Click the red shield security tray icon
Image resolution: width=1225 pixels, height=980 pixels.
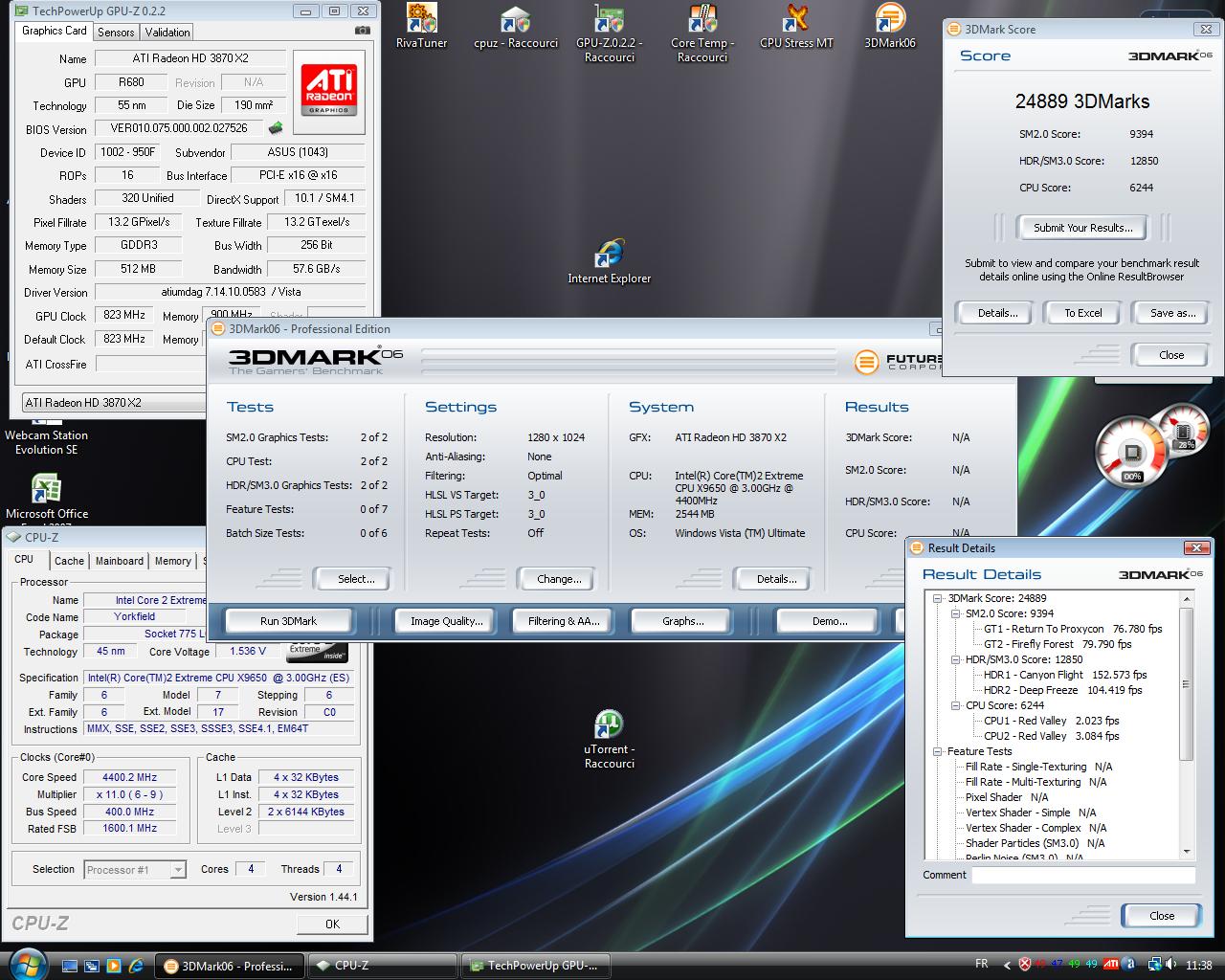1025,965
